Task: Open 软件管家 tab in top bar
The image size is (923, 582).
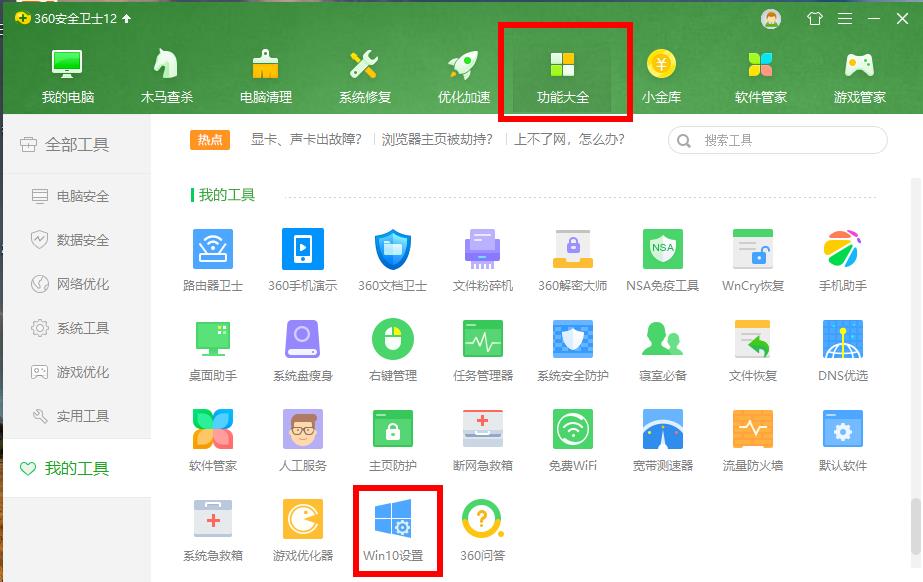Action: 760,77
